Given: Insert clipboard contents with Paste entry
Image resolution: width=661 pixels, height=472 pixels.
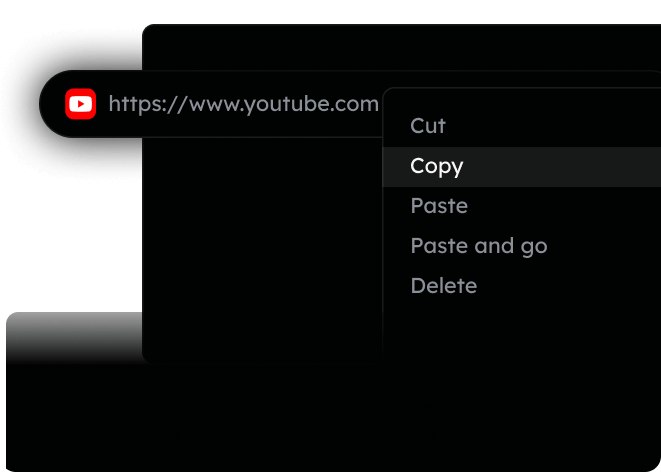Looking at the screenshot, I should coord(439,206).
